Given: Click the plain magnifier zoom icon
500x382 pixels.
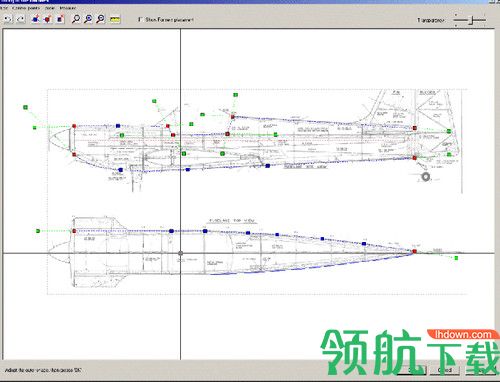Looking at the screenshot, I should click(x=76, y=19).
